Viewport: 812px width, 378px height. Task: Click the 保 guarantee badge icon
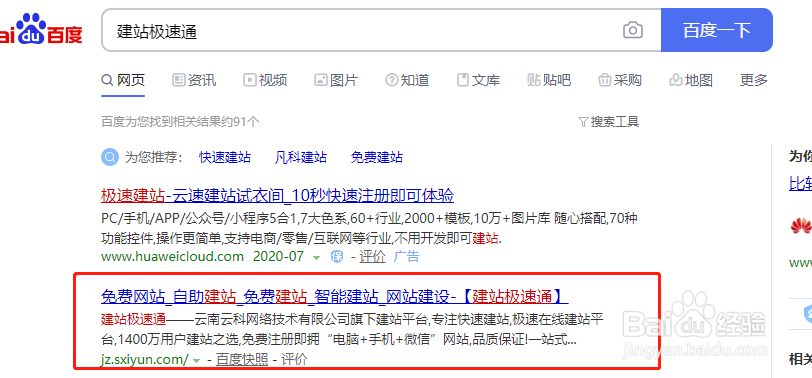pos(337,256)
